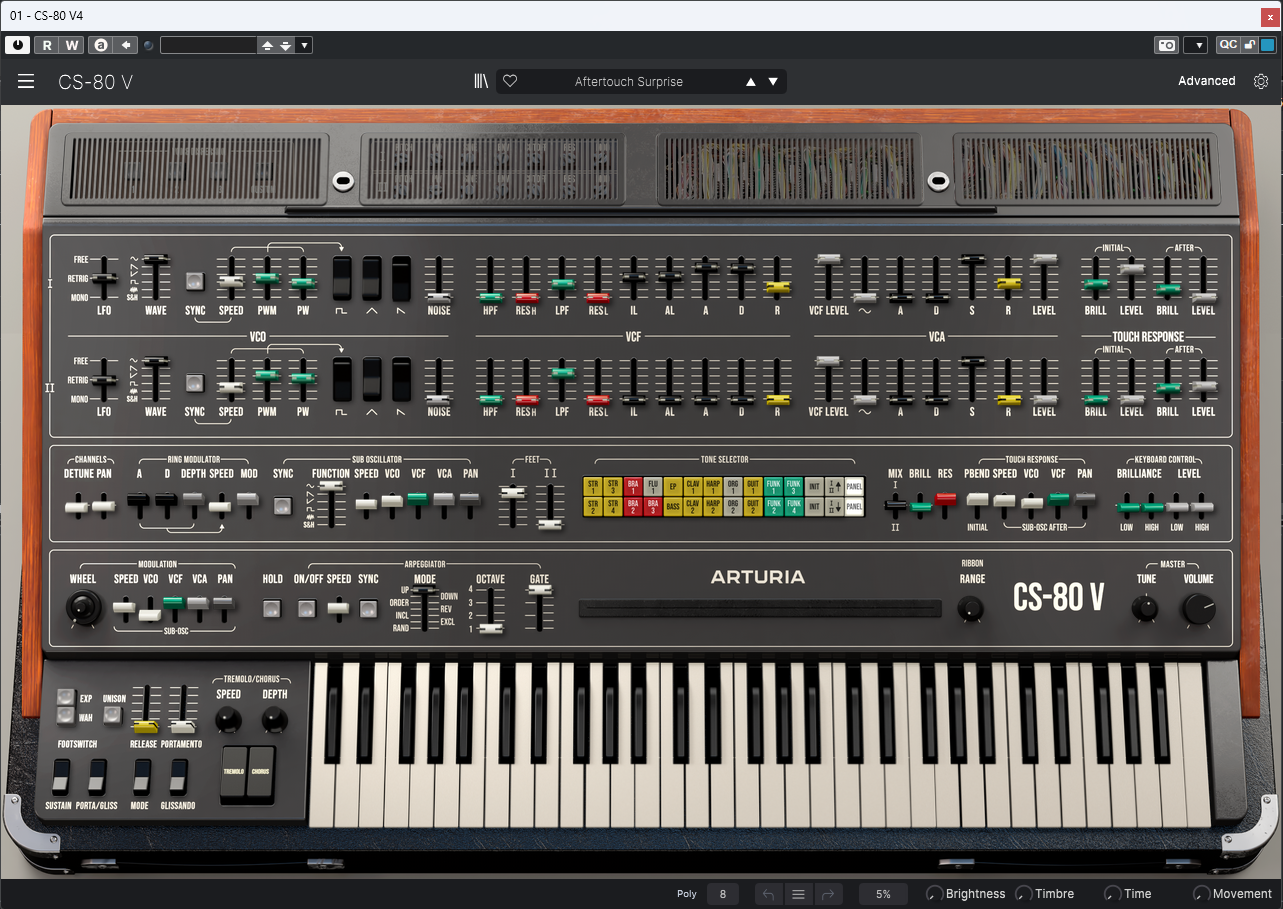The image size is (1283, 909).
Task: Select the EP tone button
Action: coord(672,487)
